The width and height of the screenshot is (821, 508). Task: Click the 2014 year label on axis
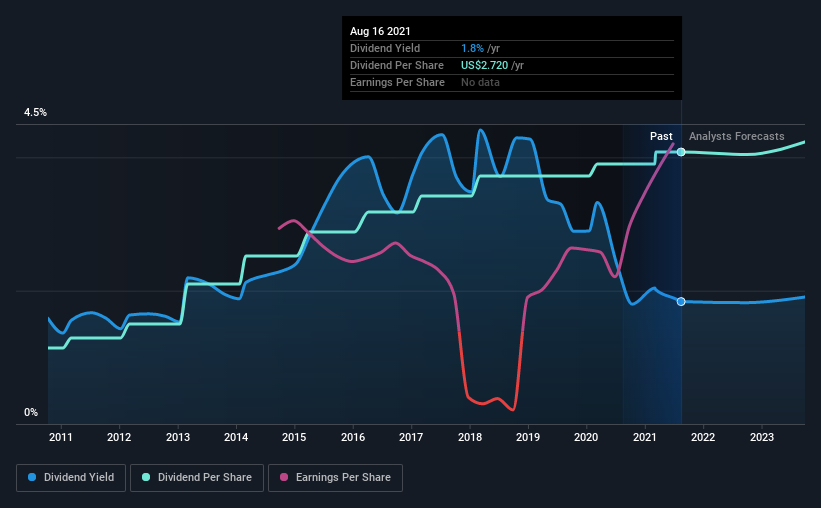point(236,437)
